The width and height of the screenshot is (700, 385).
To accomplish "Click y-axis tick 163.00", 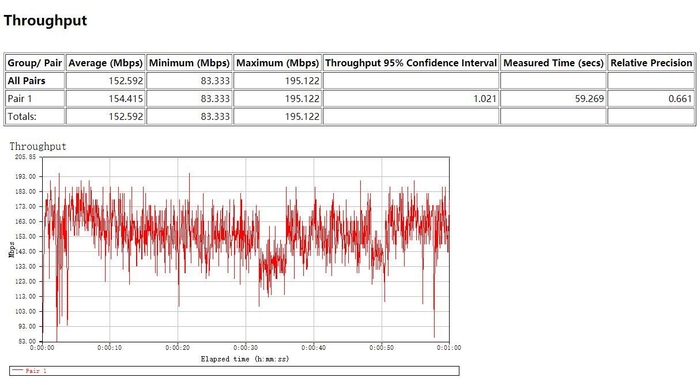I will click(x=25, y=221).
